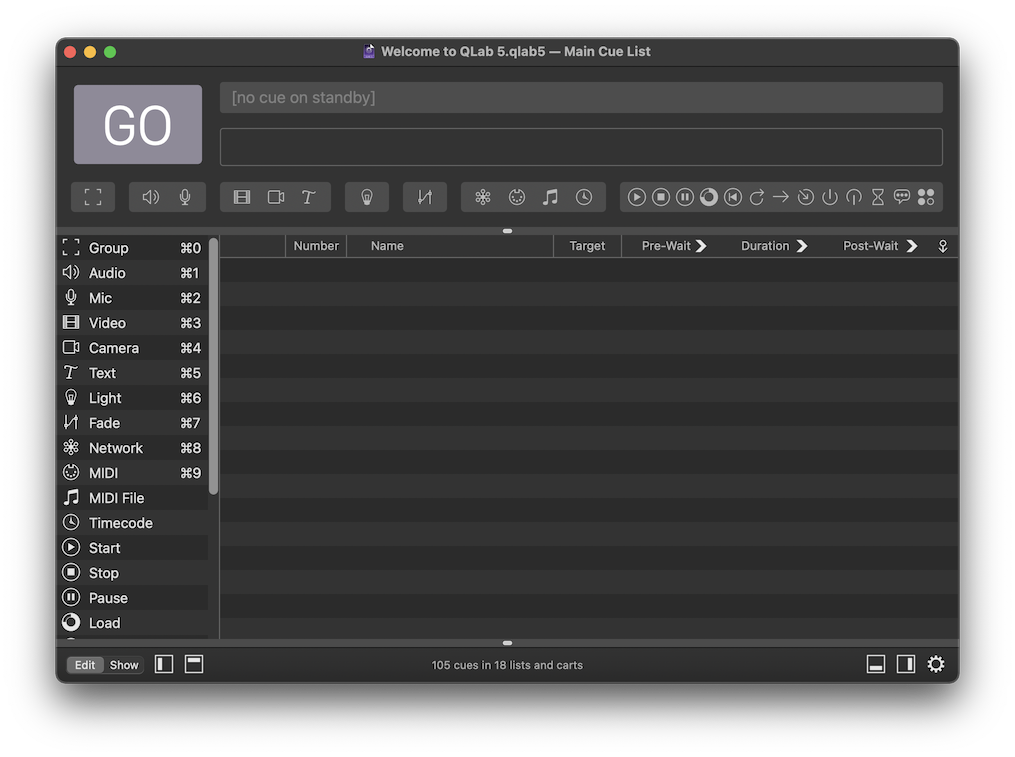Click the Mic cue toolbar icon
Image resolution: width=1015 pixels, height=757 pixels.
pyautogui.click(x=185, y=197)
